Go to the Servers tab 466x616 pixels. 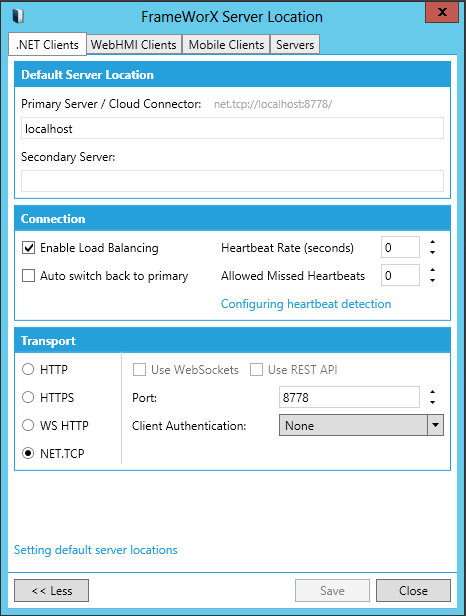click(x=295, y=44)
